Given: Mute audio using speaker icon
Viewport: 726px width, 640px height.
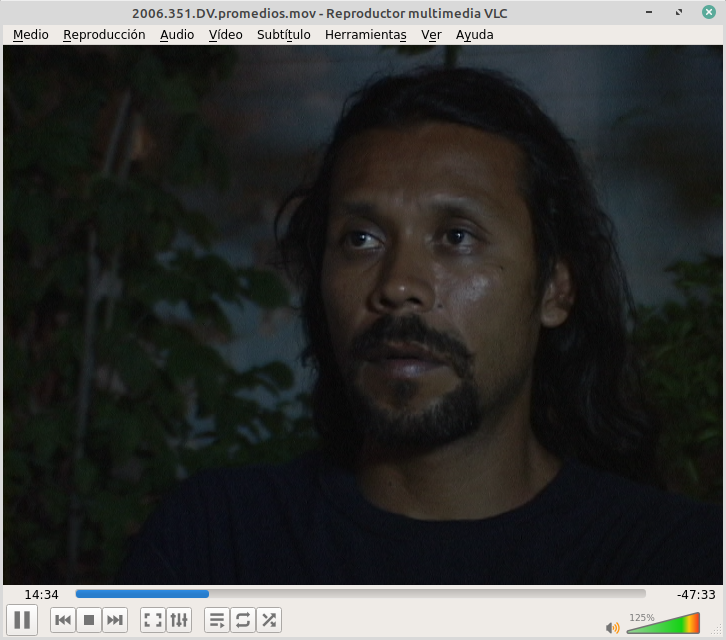Looking at the screenshot, I should pyautogui.click(x=612, y=627).
